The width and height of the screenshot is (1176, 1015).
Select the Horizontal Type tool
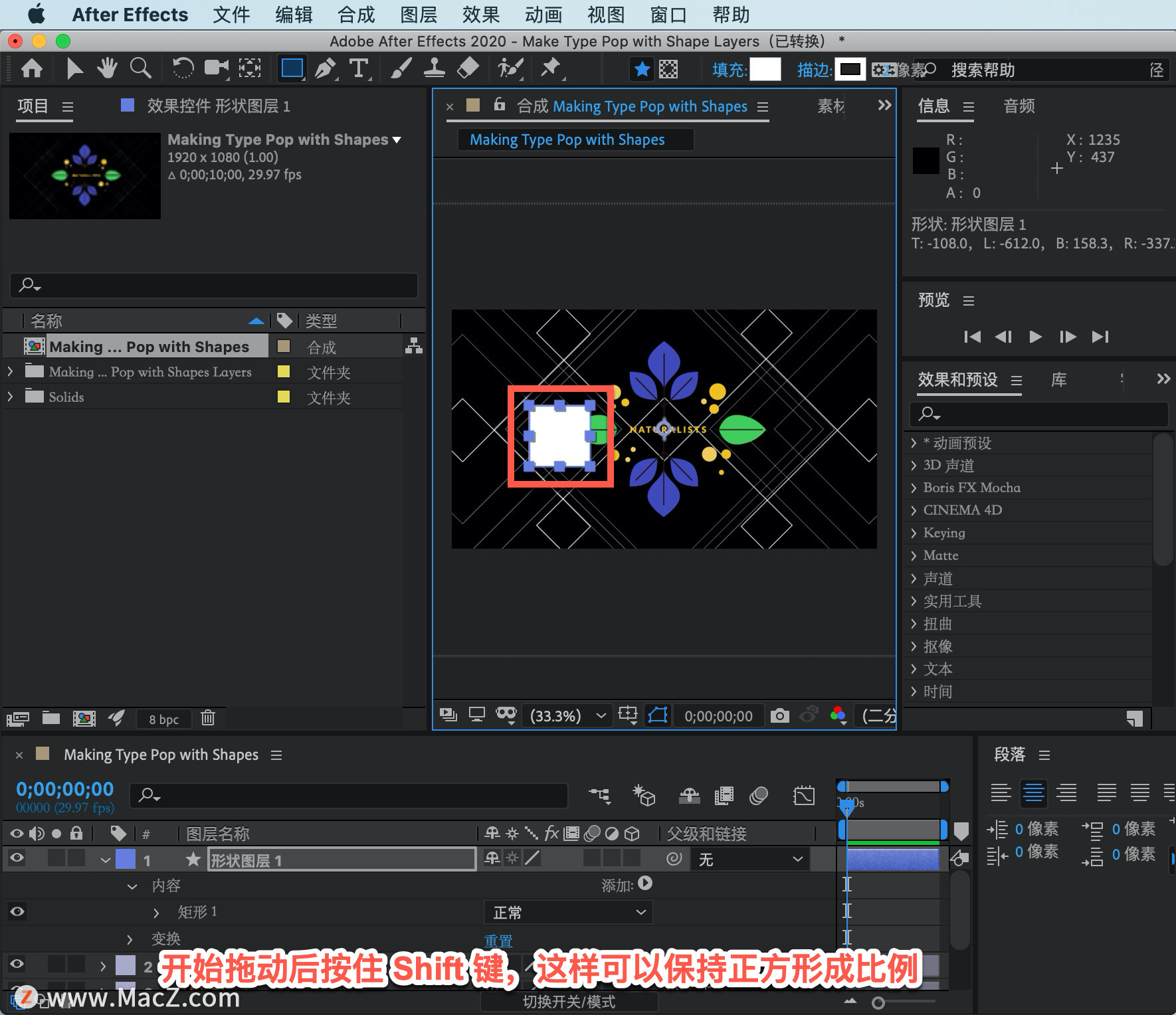tap(359, 68)
